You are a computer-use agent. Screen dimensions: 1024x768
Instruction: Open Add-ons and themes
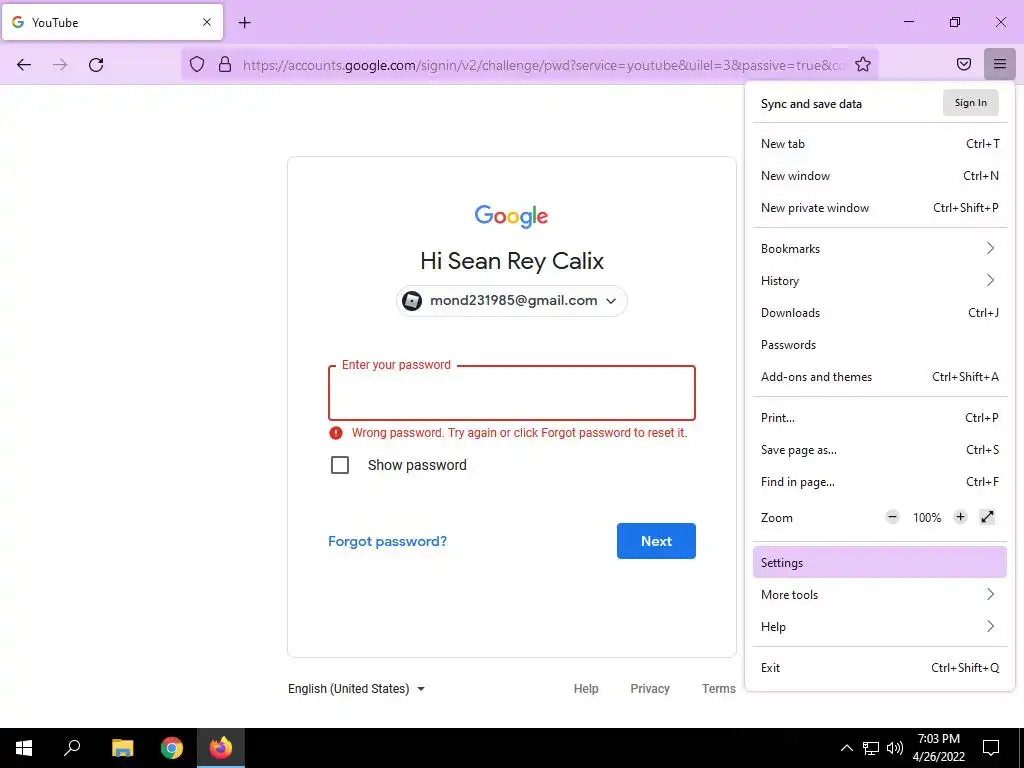pyautogui.click(x=880, y=376)
